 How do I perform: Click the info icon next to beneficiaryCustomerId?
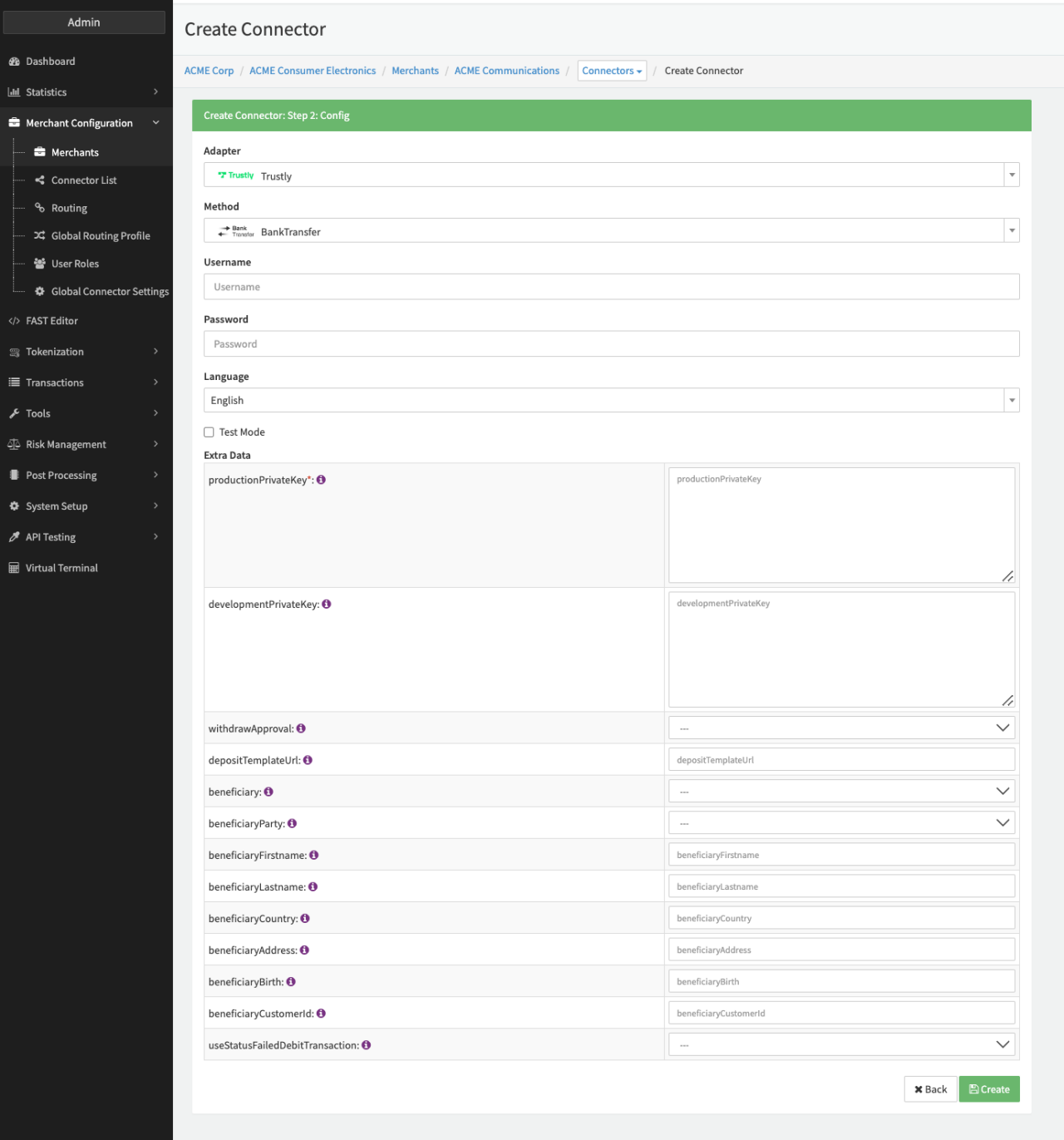click(x=321, y=1014)
